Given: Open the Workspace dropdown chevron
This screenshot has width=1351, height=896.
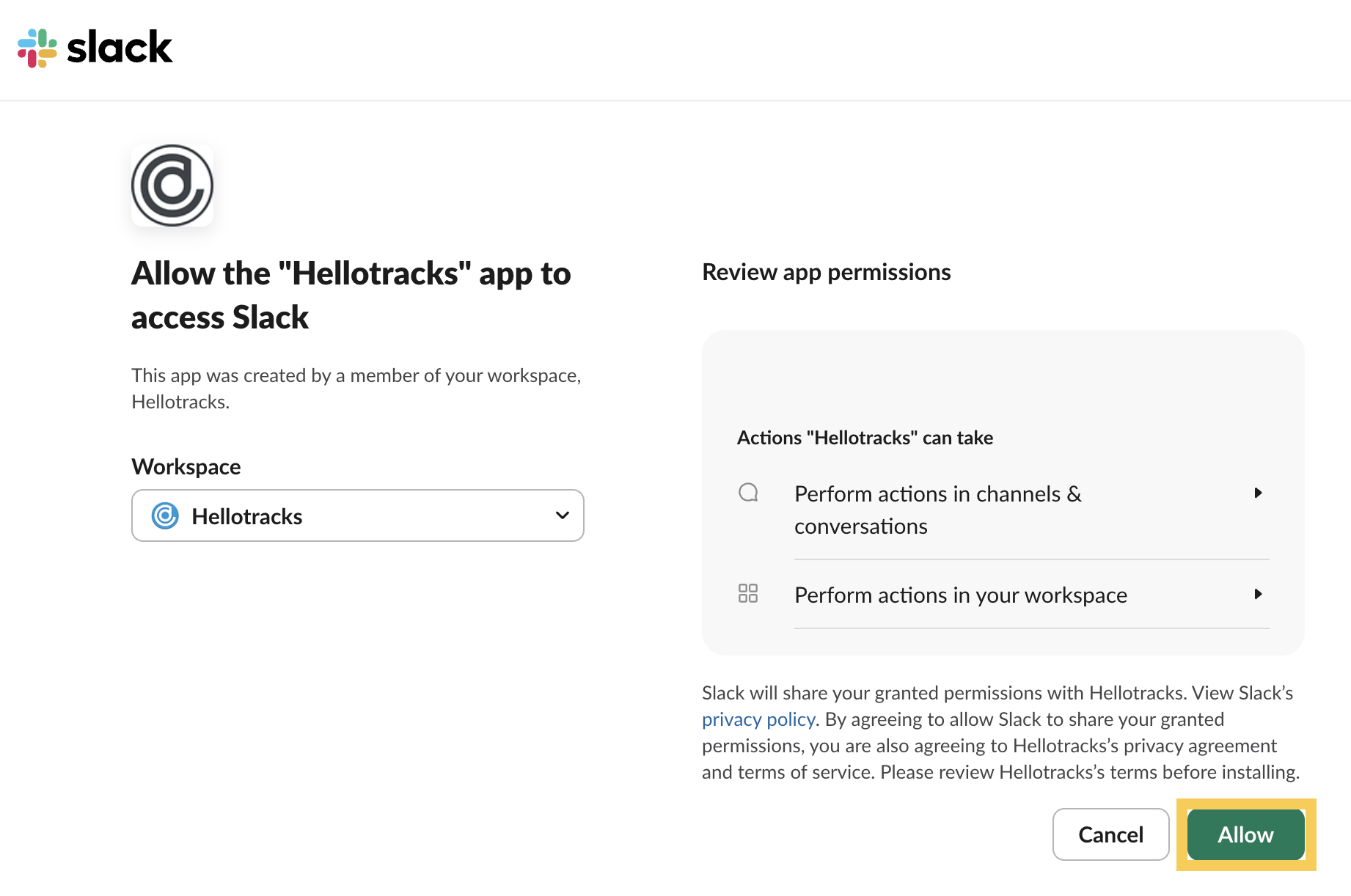Looking at the screenshot, I should tap(563, 515).
